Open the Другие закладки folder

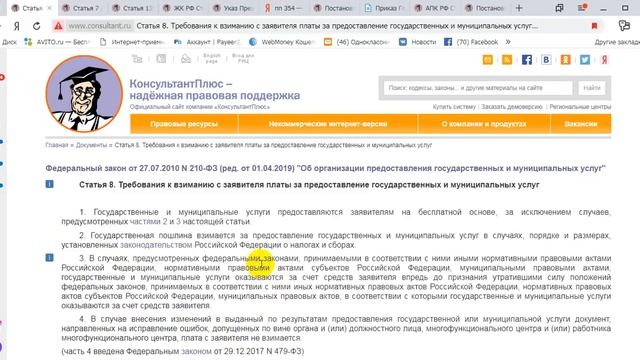click(617, 42)
